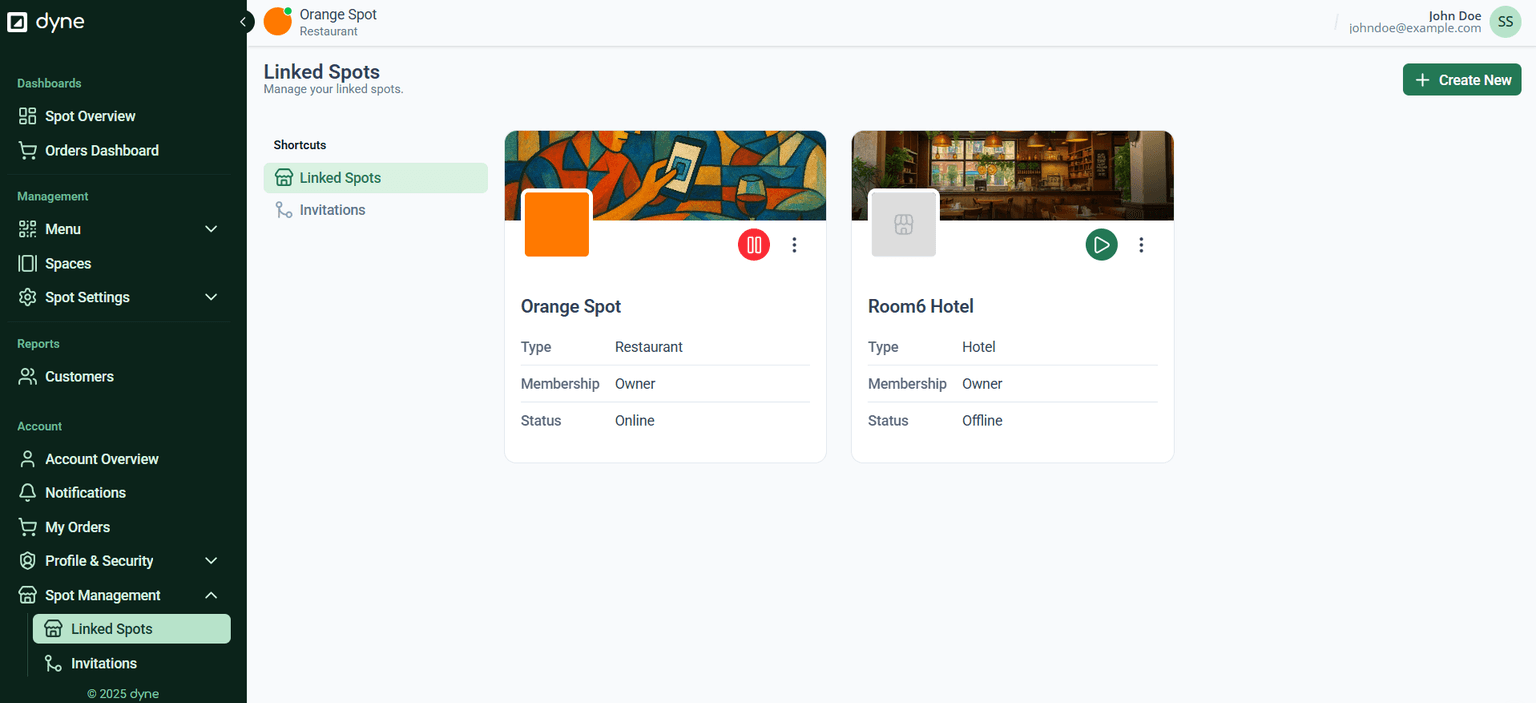Collapse the sidebar with the arrow button
The height and width of the screenshot is (703, 1536).
click(x=243, y=22)
